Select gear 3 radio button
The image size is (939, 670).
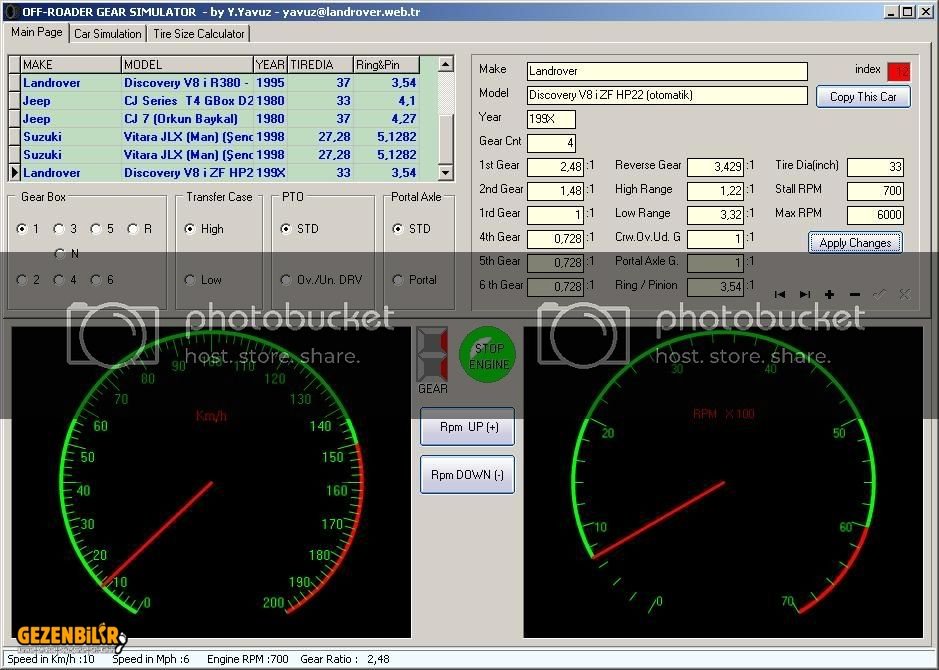59,229
